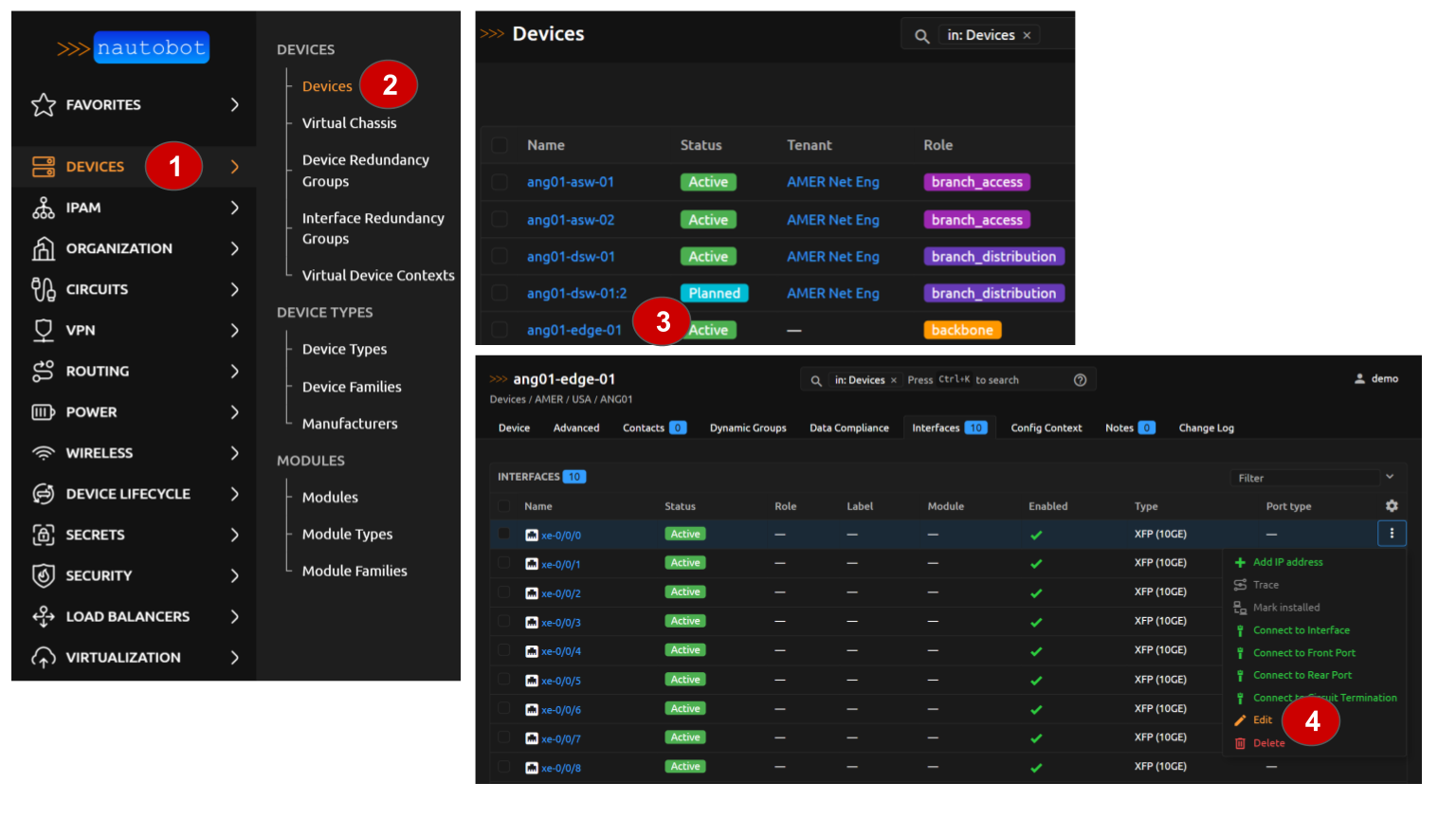Switch to the Config Context tab

[x=1046, y=428]
